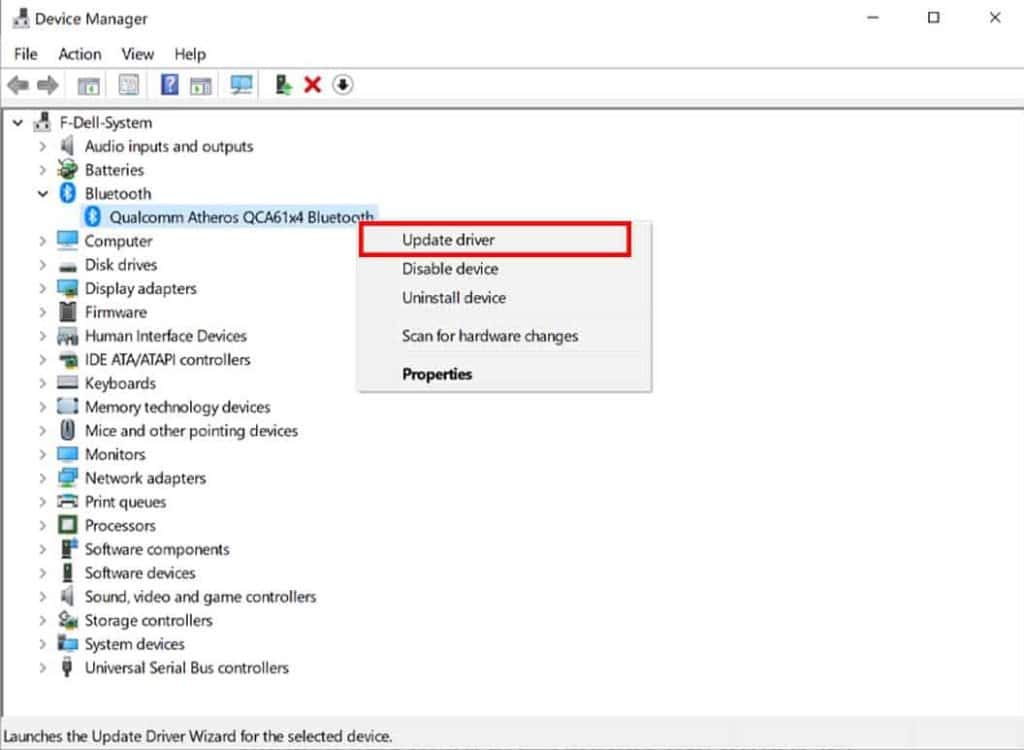Click the Keyboards category icon
Screen dimensions: 1024x750
[67, 382]
